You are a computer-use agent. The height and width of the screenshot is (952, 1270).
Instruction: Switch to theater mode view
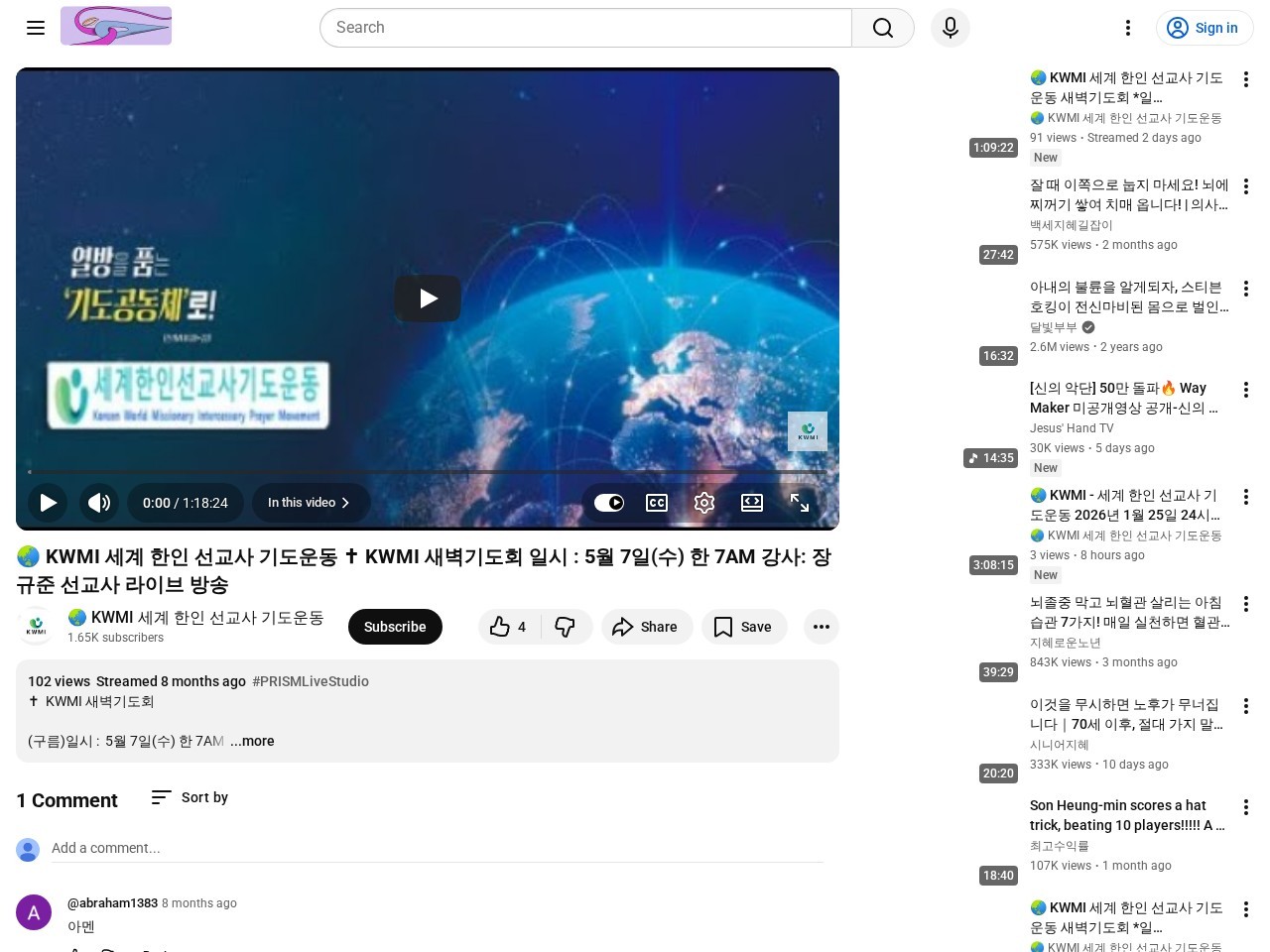(752, 503)
